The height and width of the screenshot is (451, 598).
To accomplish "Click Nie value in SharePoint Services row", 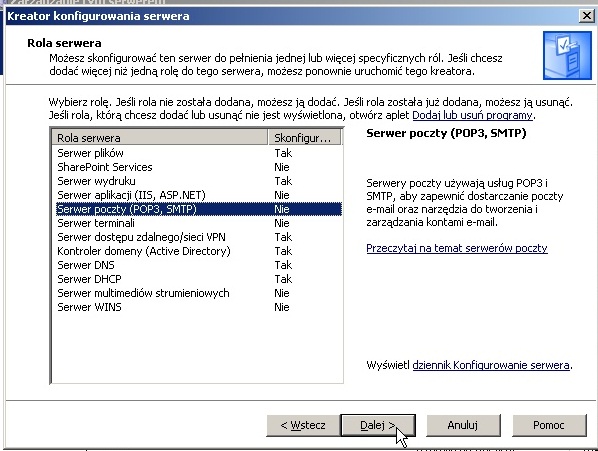I will (x=282, y=167).
